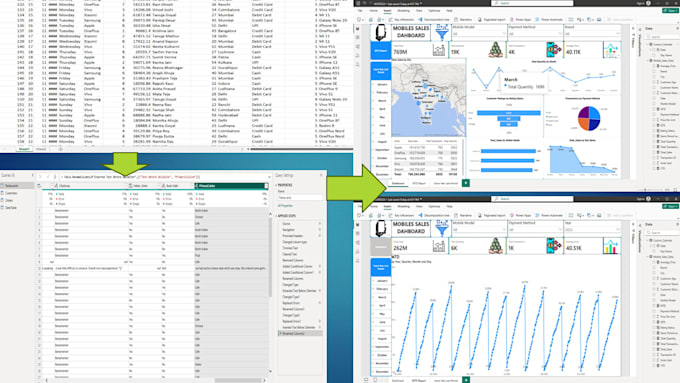Collapse APPLIED STEPS section in Power Query
This screenshot has width=680, height=383.
click(x=277, y=216)
